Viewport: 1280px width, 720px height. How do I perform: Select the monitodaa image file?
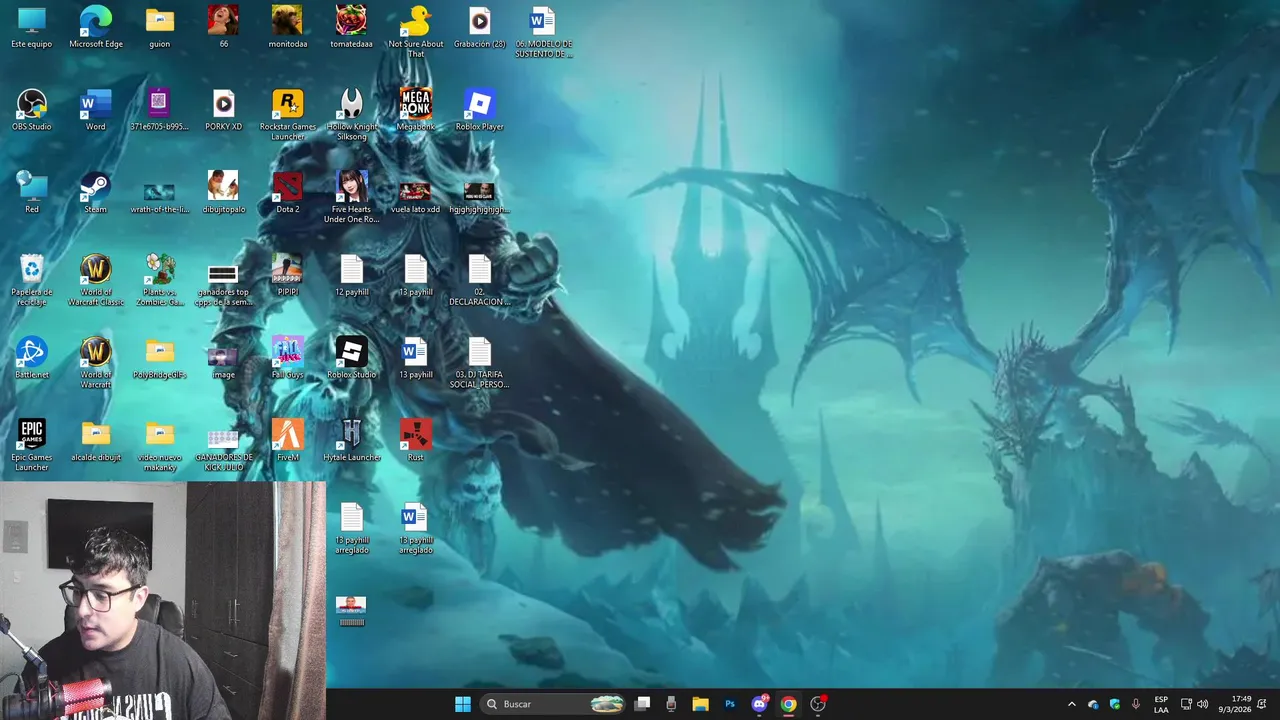click(x=287, y=28)
